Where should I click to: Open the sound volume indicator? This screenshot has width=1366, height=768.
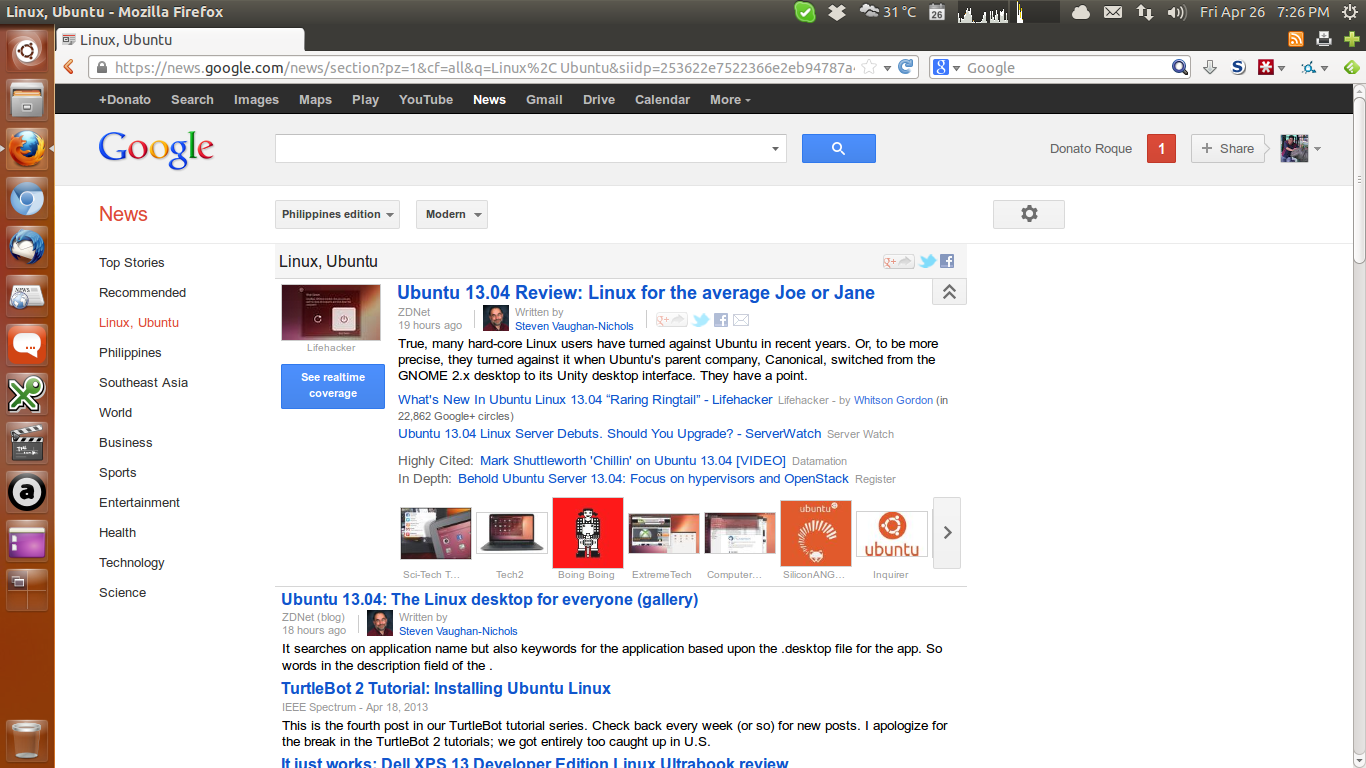[x=1176, y=12]
